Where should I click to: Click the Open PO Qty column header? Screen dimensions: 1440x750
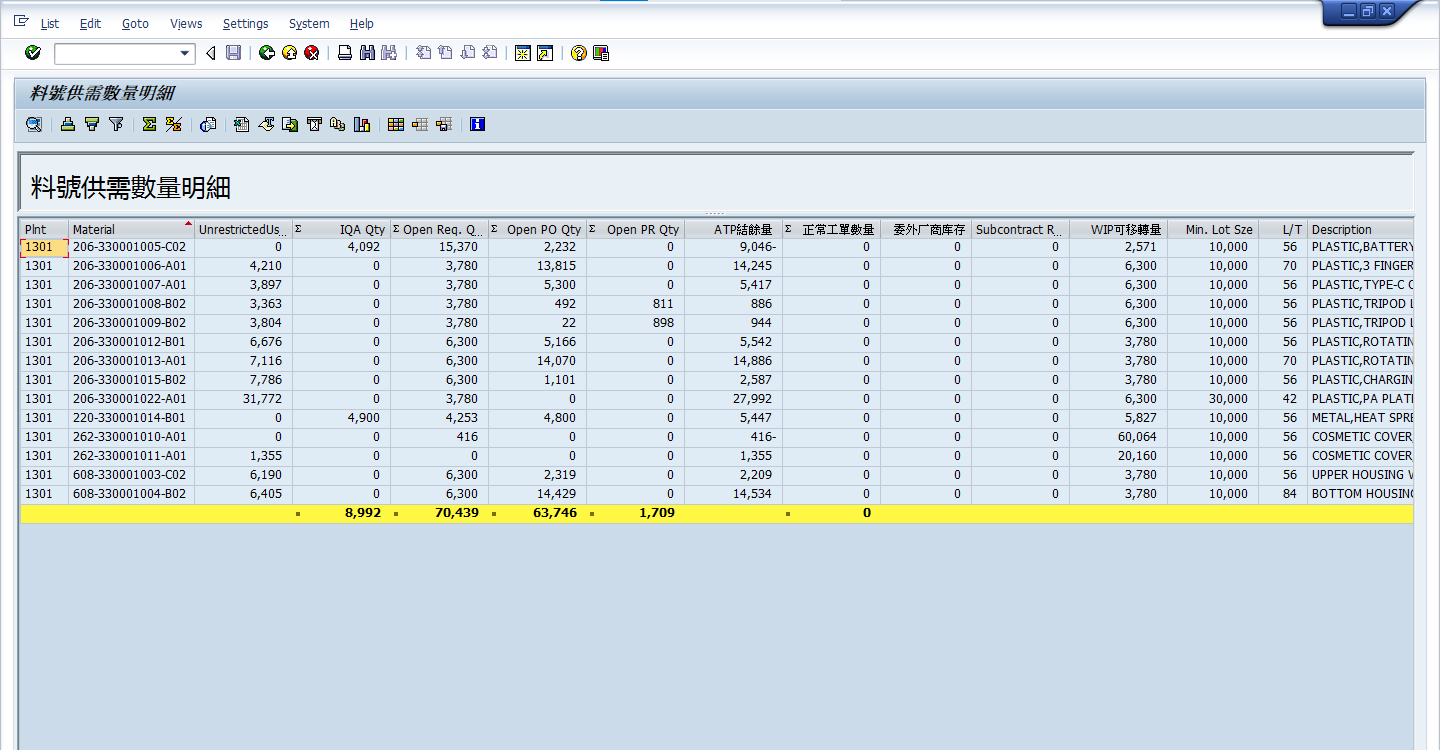(x=543, y=229)
